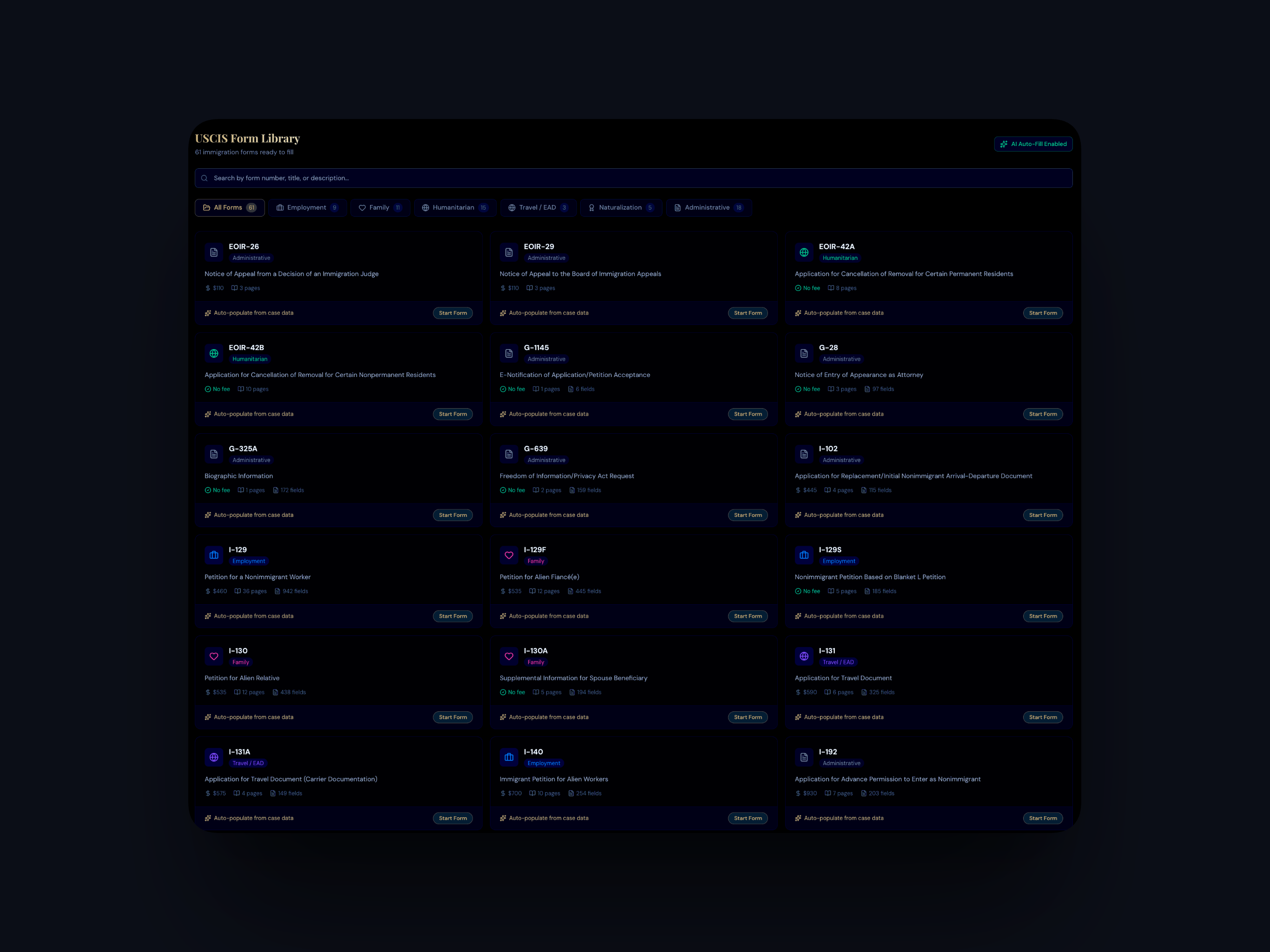The width and height of the screenshot is (1270, 952).
Task: Click the G-1145 document icon
Action: tap(509, 353)
